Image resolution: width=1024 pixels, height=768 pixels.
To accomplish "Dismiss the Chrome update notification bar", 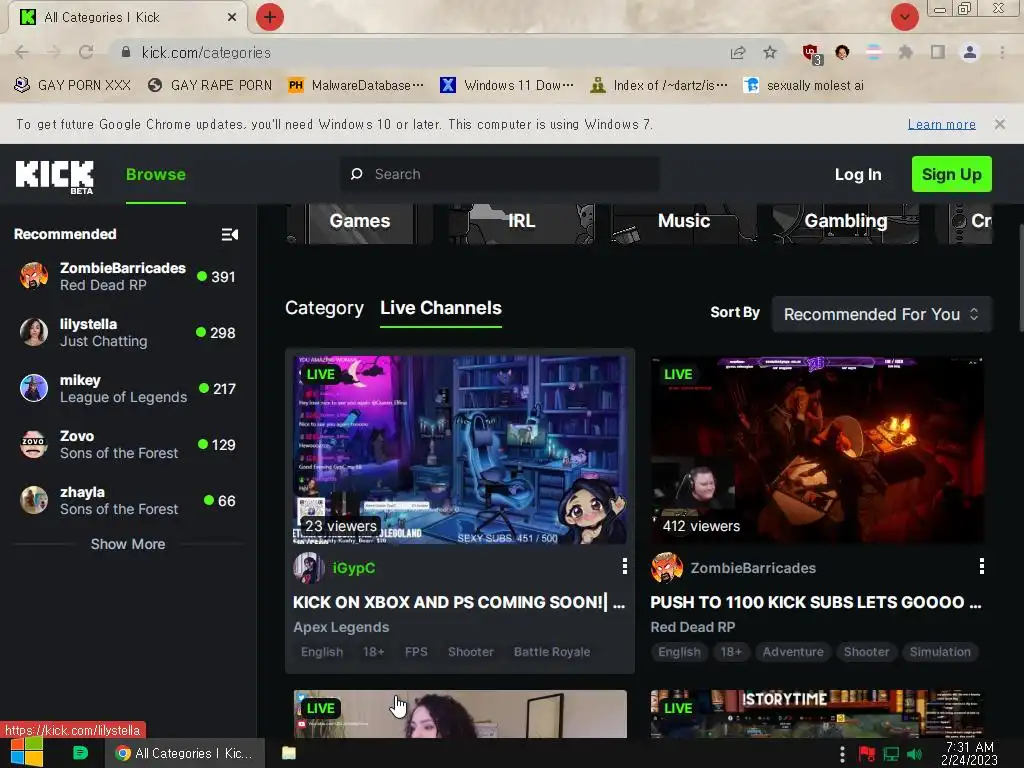I will click(999, 124).
